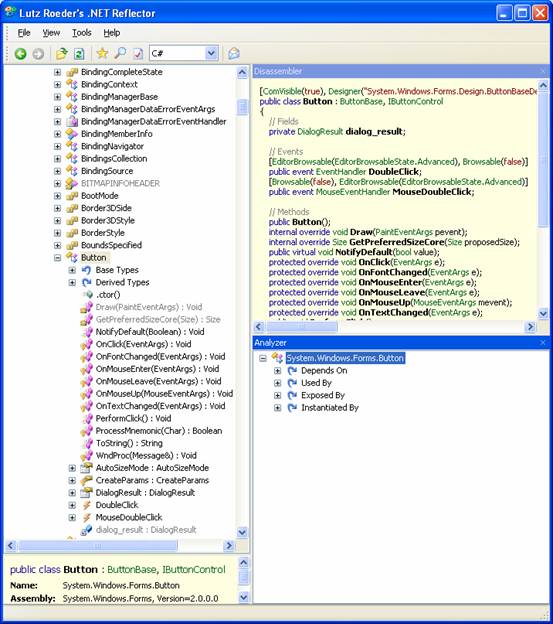This screenshot has width=553, height=624.
Task: Click the Derived Types arrow icon
Action: pyautogui.click(x=86, y=283)
